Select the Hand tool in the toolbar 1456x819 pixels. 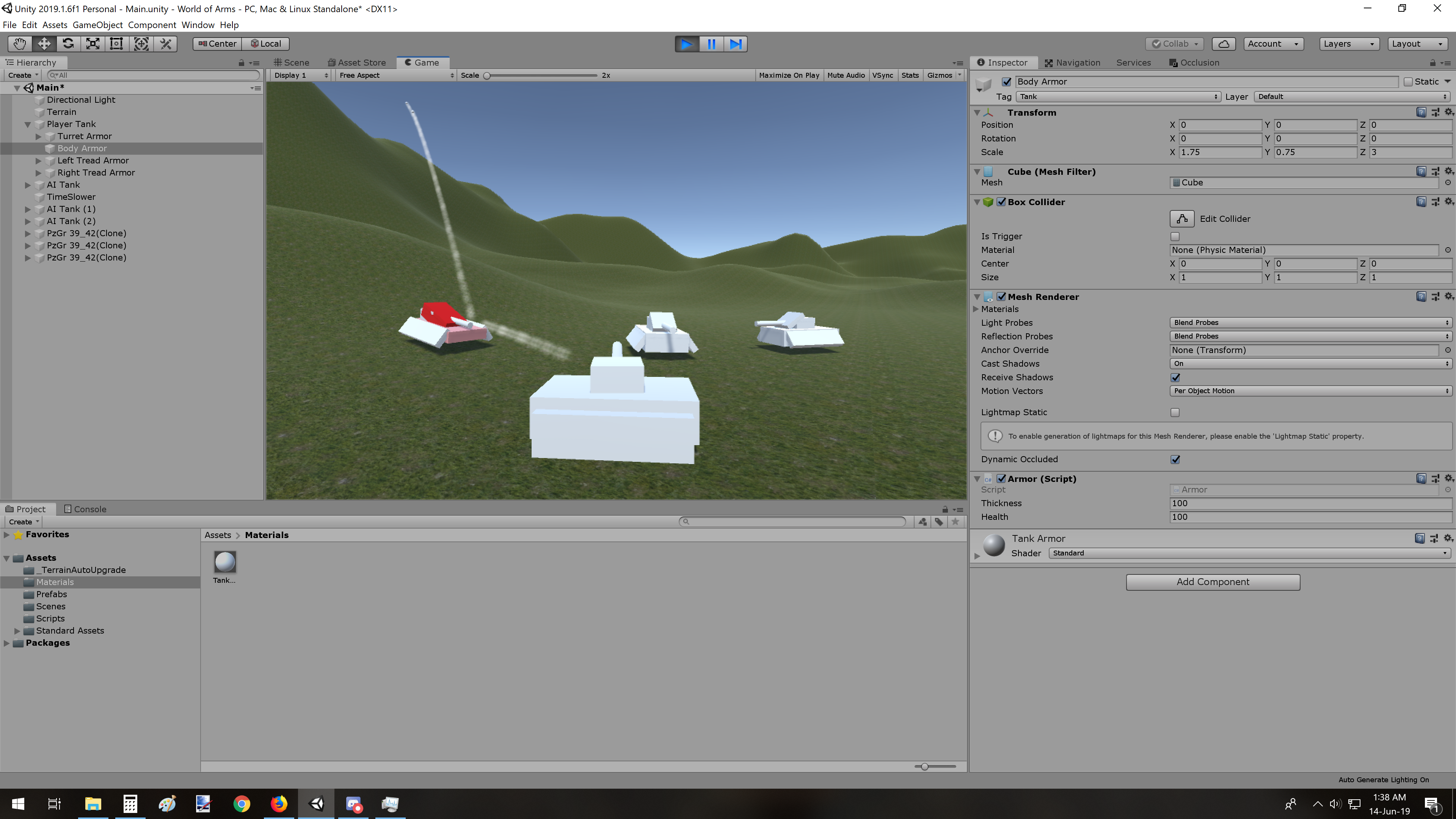click(x=20, y=44)
